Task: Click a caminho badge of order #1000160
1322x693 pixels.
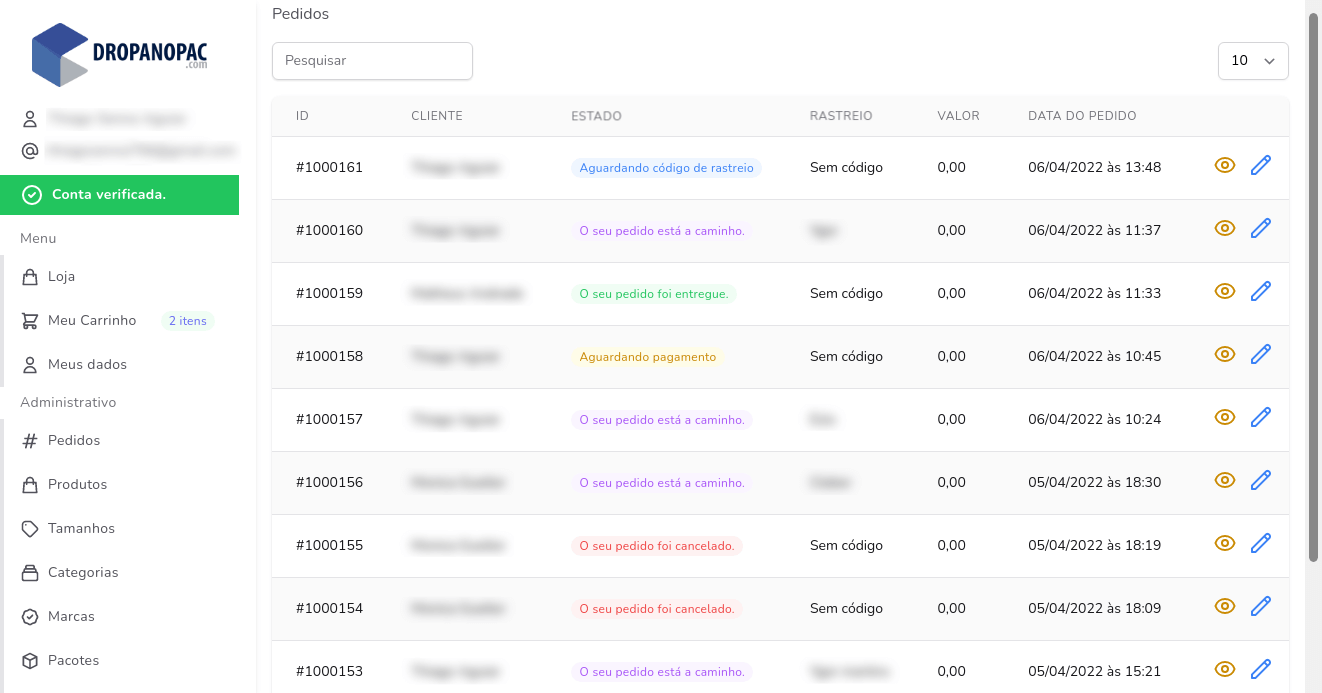Action: tap(662, 231)
